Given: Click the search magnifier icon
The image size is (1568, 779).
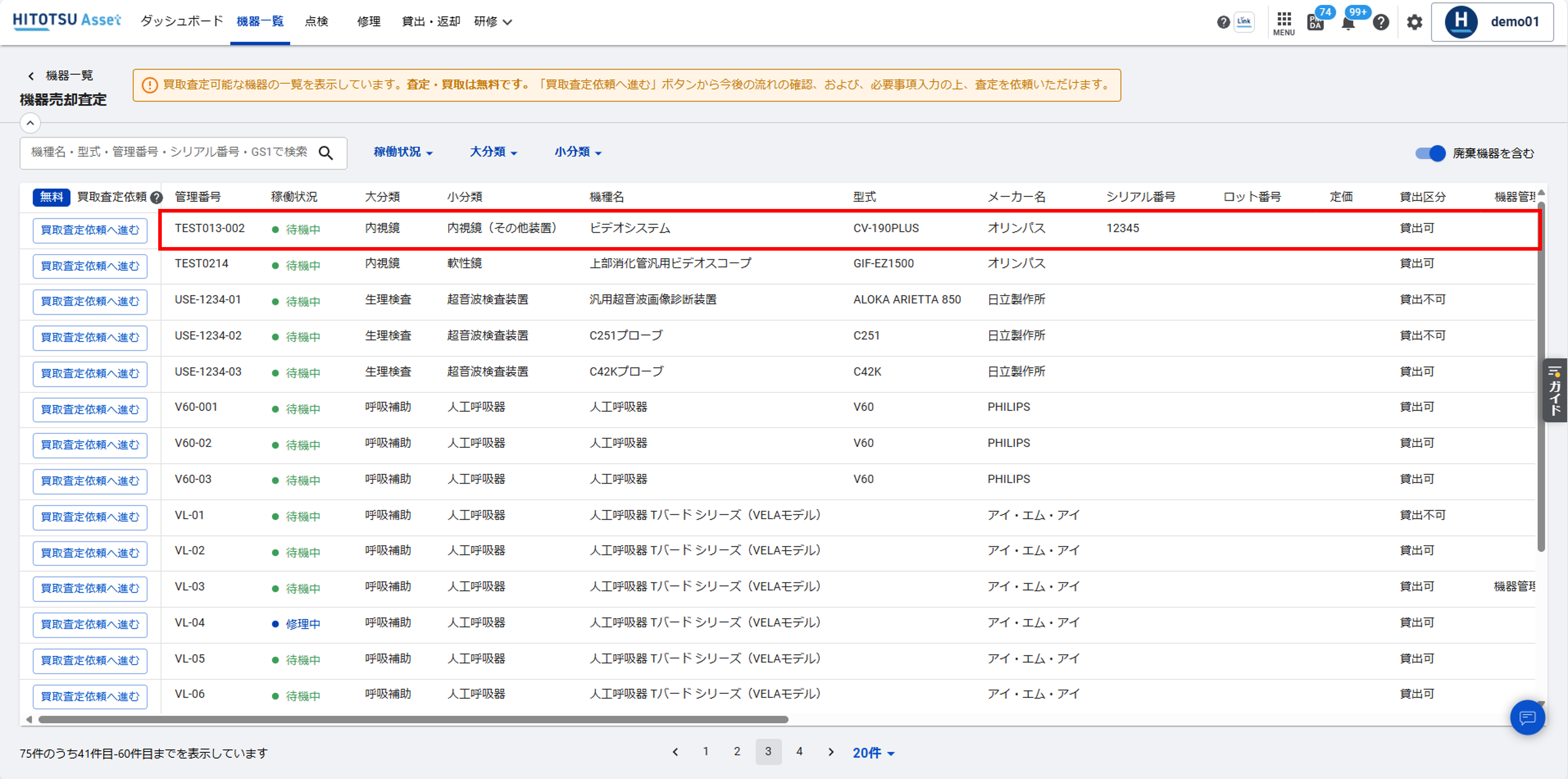Looking at the screenshot, I should [x=326, y=153].
